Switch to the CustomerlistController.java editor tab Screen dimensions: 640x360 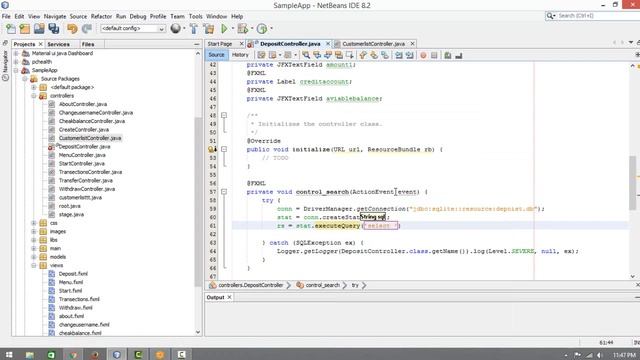click(373, 44)
